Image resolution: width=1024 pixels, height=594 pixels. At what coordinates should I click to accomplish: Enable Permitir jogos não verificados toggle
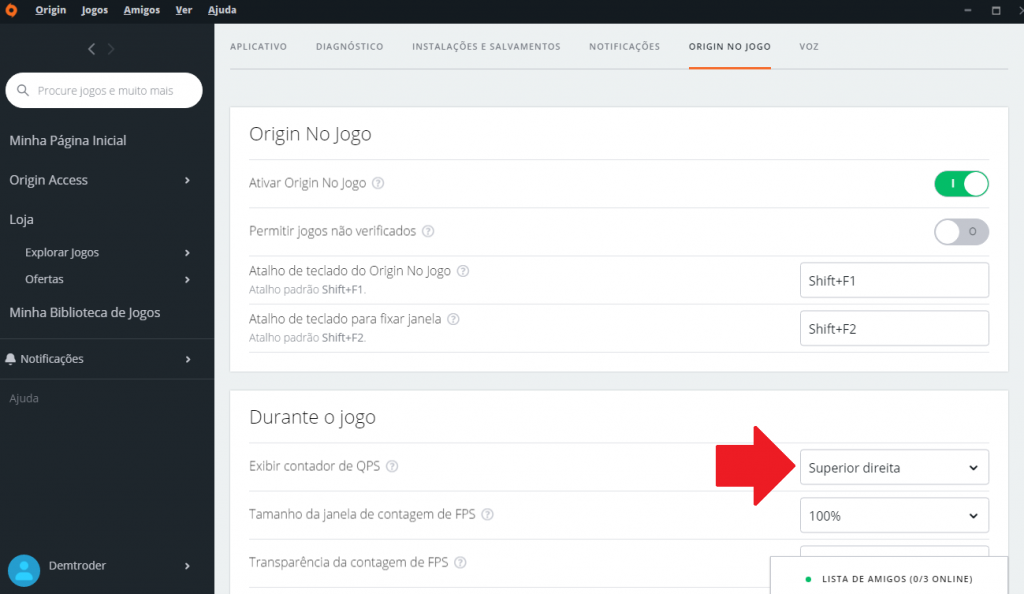pyautogui.click(x=961, y=232)
